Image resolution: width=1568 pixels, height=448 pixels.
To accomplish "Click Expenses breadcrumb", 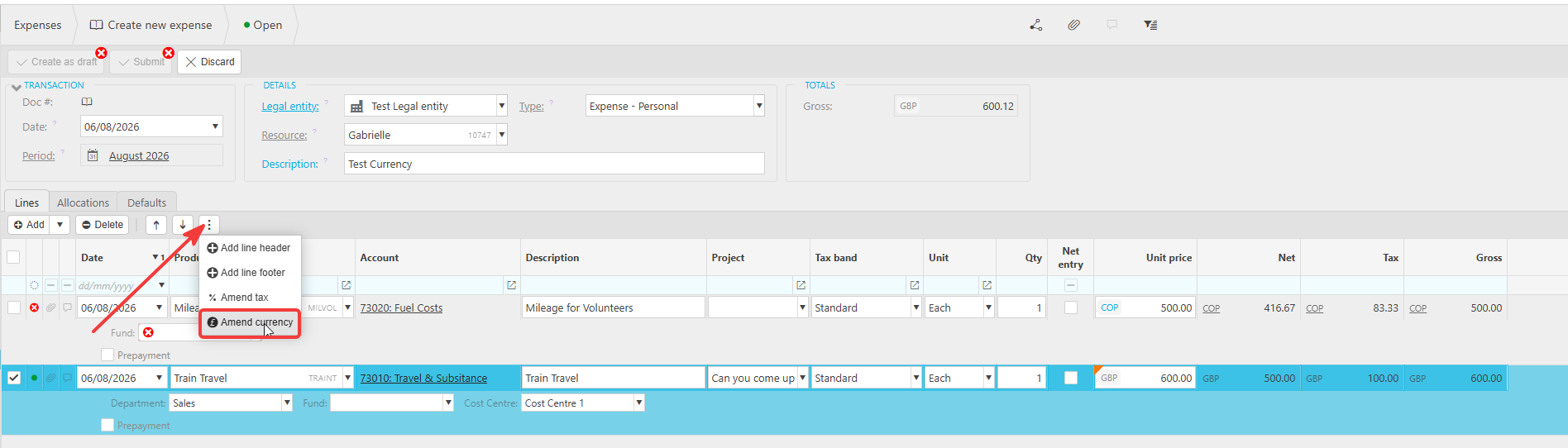I will coord(37,25).
